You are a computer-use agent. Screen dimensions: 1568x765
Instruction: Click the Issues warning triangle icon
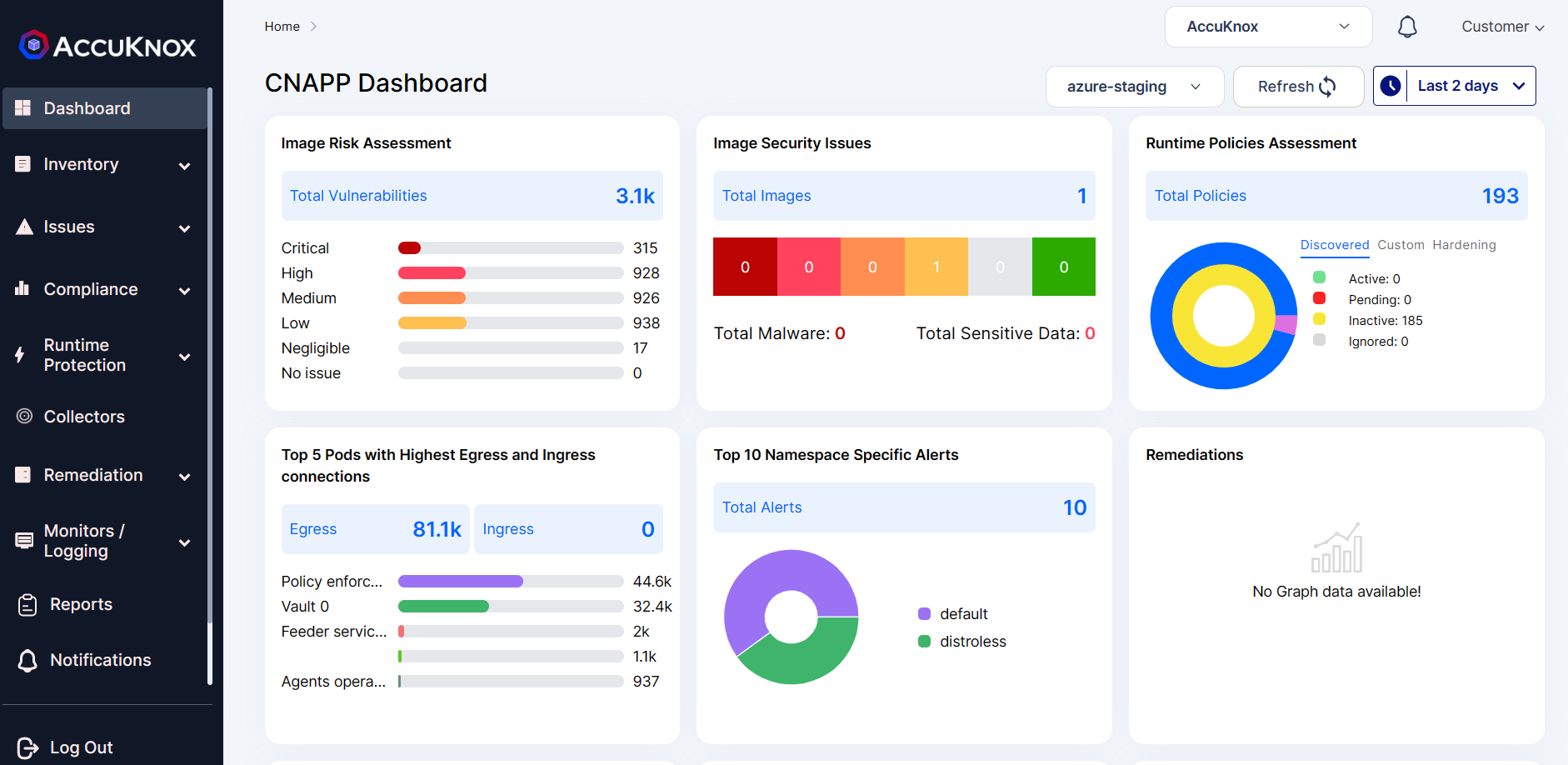pos(24,227)
